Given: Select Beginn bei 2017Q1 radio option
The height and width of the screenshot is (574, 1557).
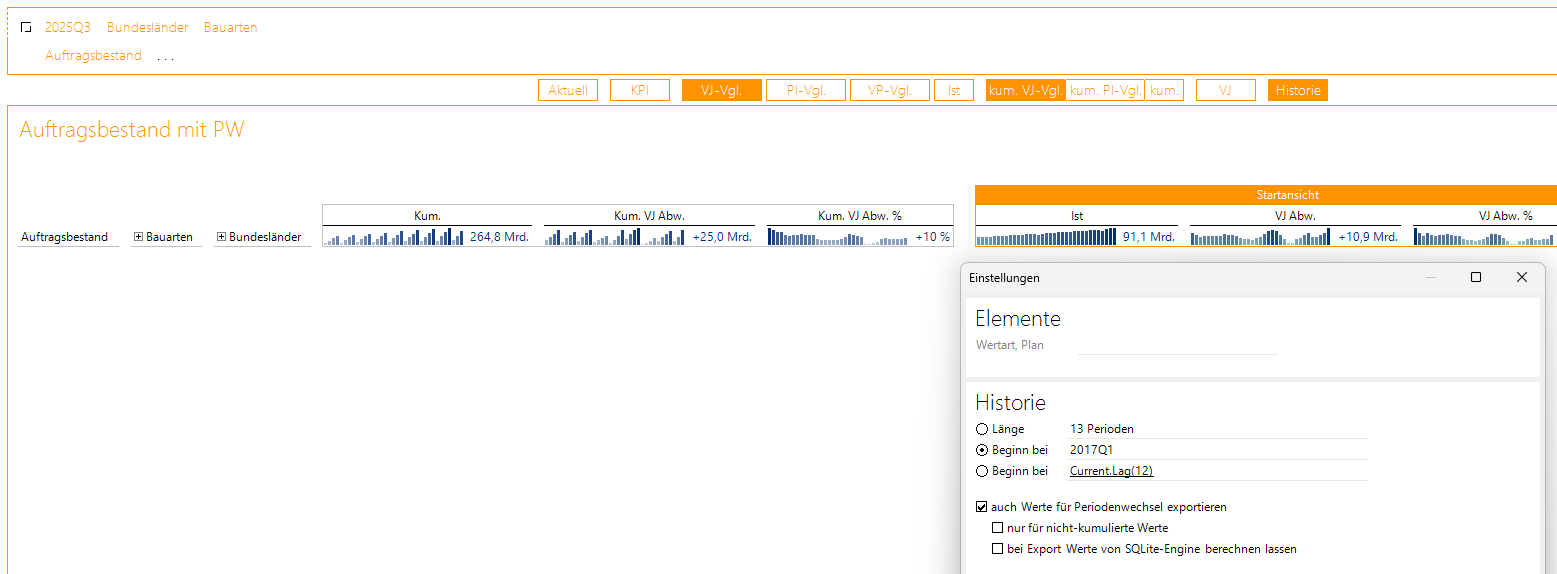Looking at the screenshot, I should click(x=982, y=450).
